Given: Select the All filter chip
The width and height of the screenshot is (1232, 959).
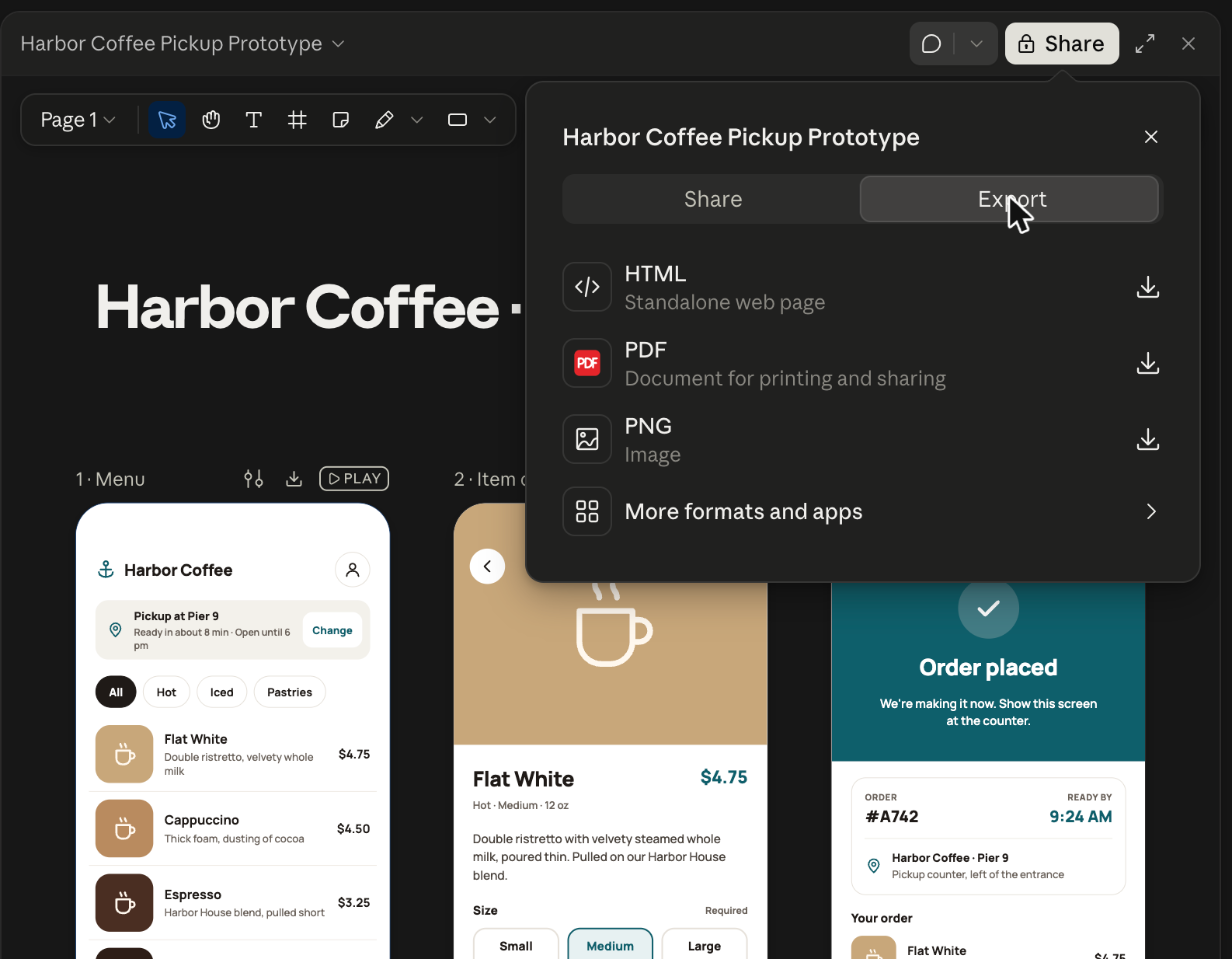Looking at the screenshot, I should [x=116, y=692].
